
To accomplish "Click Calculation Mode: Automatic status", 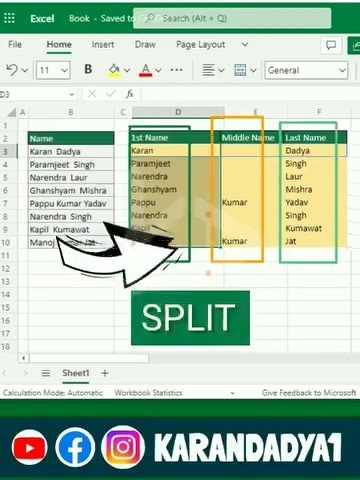I will (x=53, y=393).
